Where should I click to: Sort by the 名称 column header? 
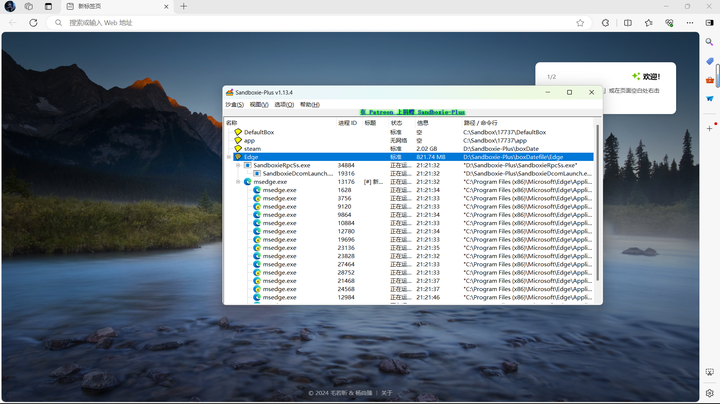click(280, 123)
